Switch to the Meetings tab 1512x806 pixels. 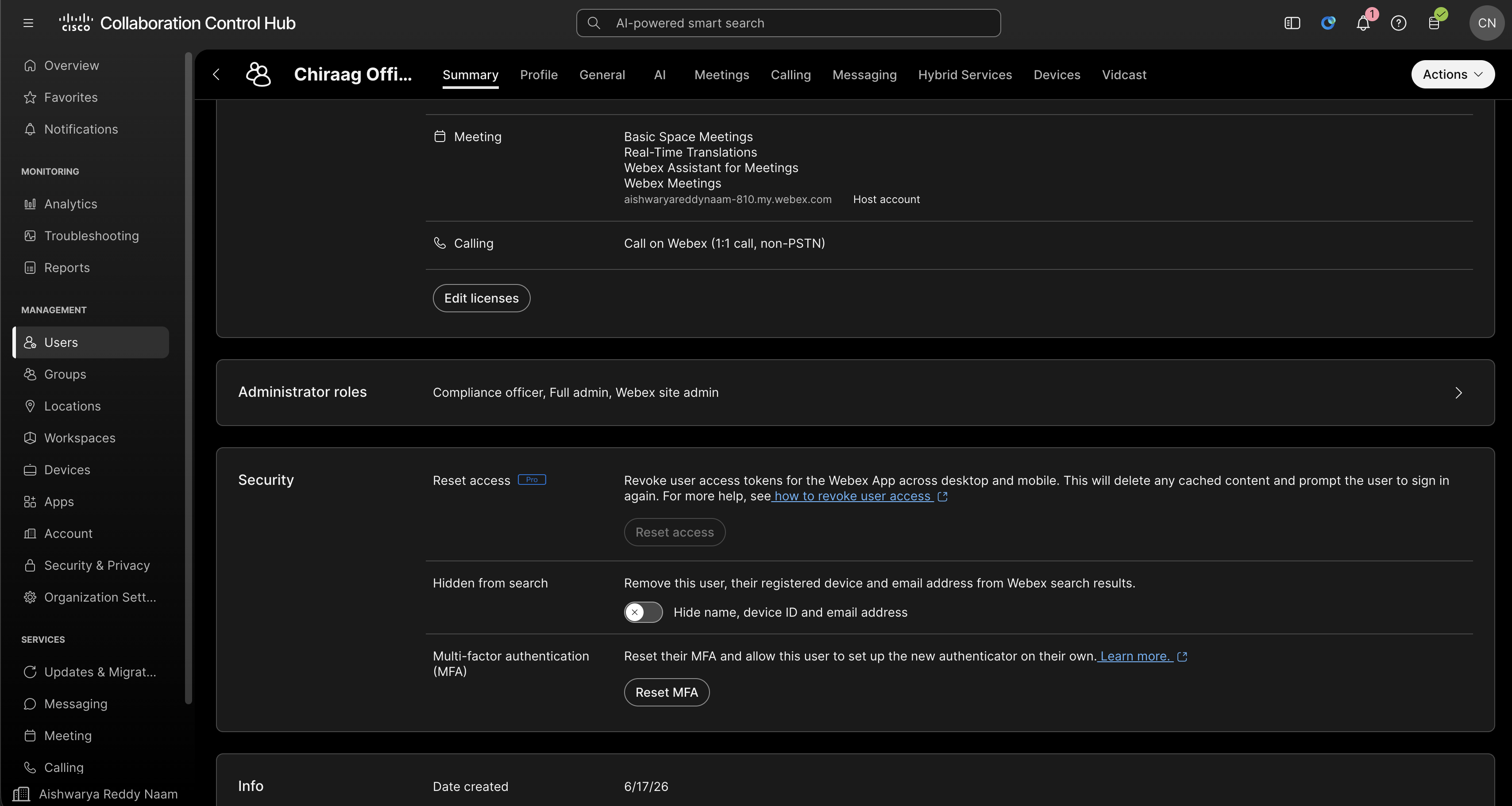pyautogui.click(x=721, y=75)
